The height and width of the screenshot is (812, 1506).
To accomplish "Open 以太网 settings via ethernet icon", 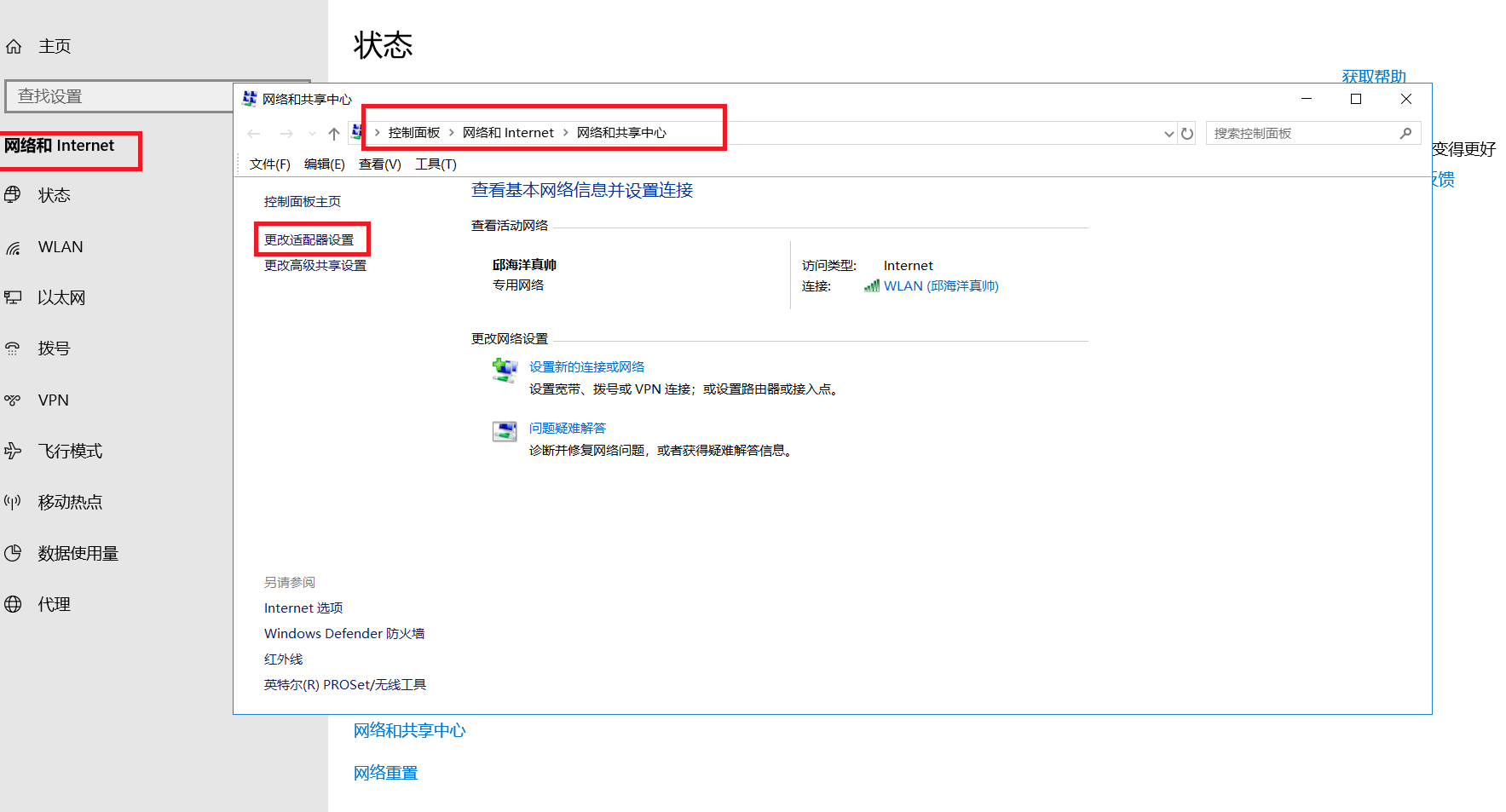I will tap(14, 297).
